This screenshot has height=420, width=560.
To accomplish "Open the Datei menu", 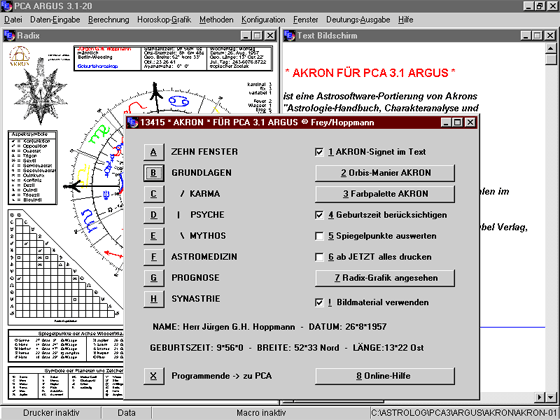I will [13, 20].
